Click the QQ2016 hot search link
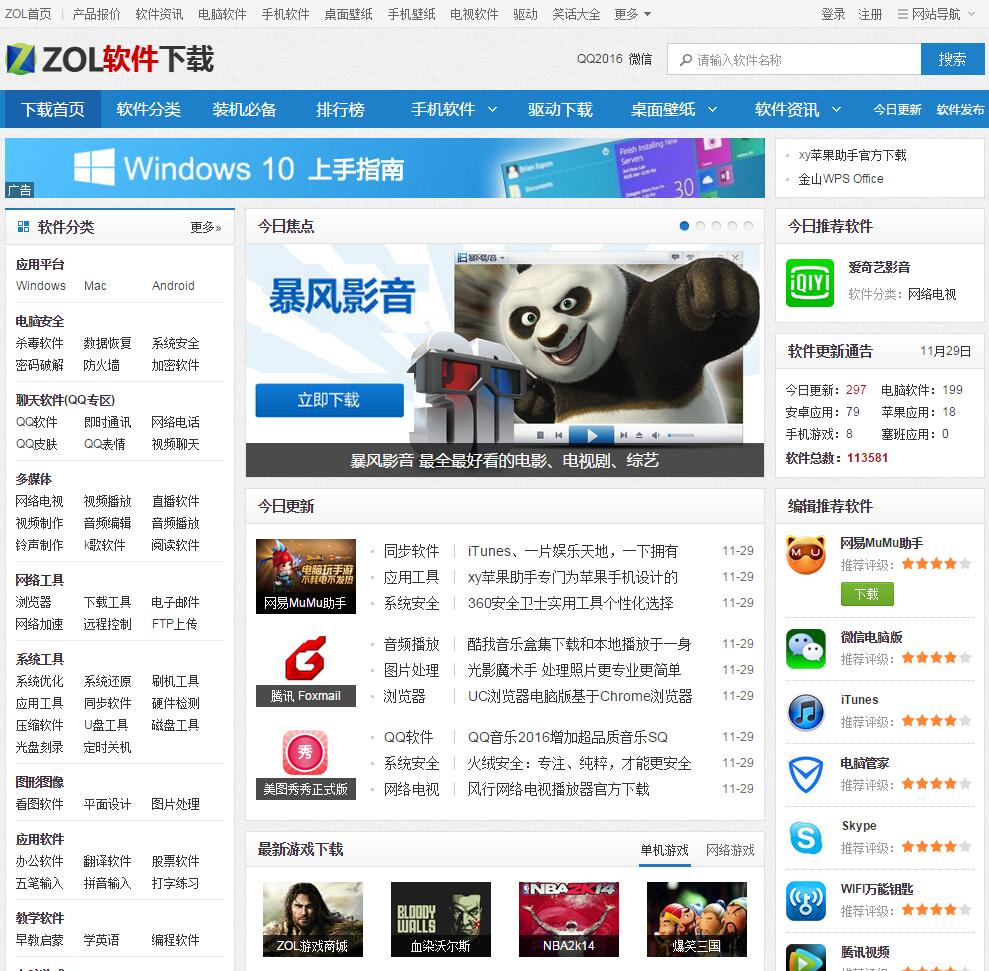 [x=599, y=59]
